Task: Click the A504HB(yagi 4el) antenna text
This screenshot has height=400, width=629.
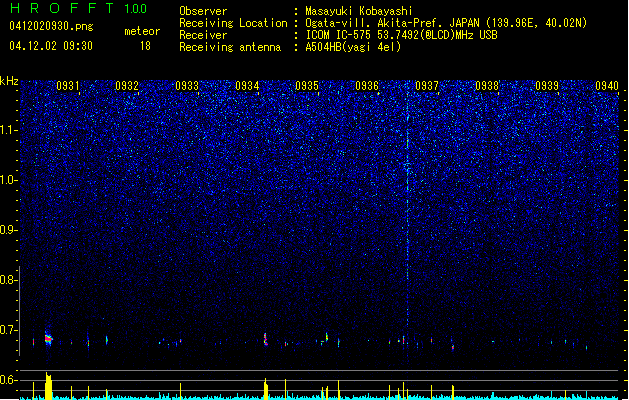Action: click(x=353, y=47)
